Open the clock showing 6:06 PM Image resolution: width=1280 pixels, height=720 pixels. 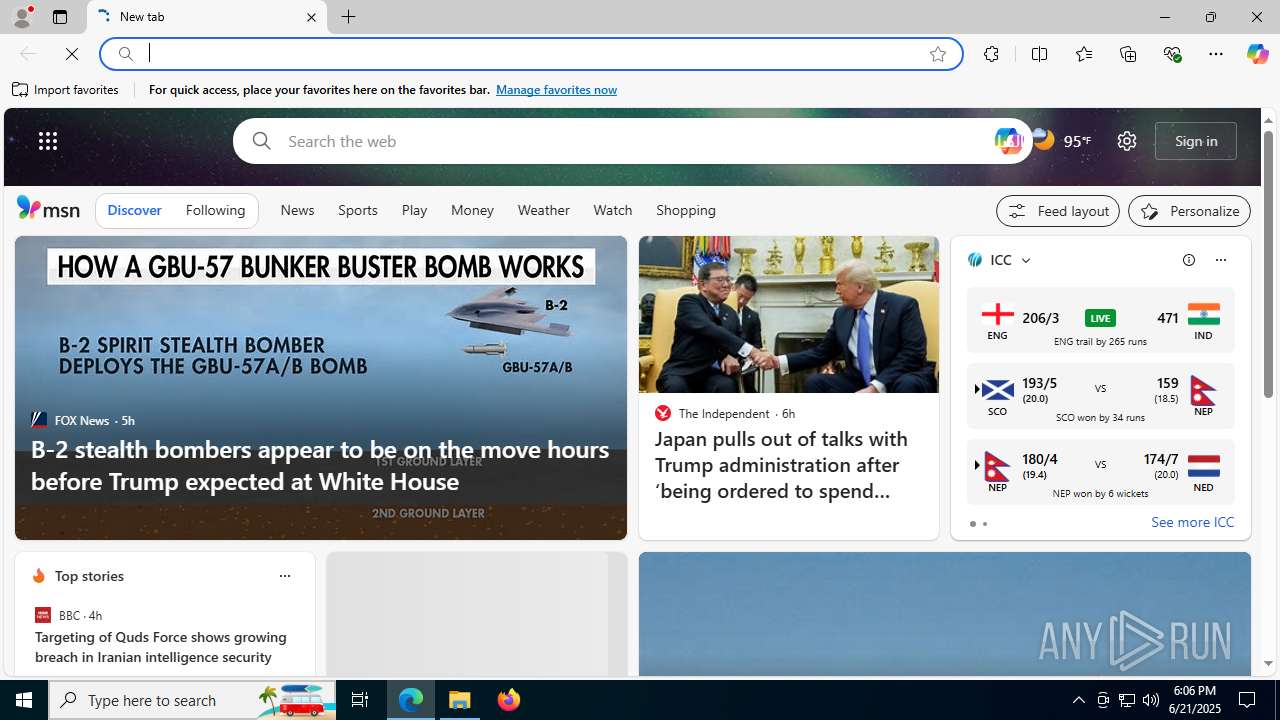(x=1193, y=700)
